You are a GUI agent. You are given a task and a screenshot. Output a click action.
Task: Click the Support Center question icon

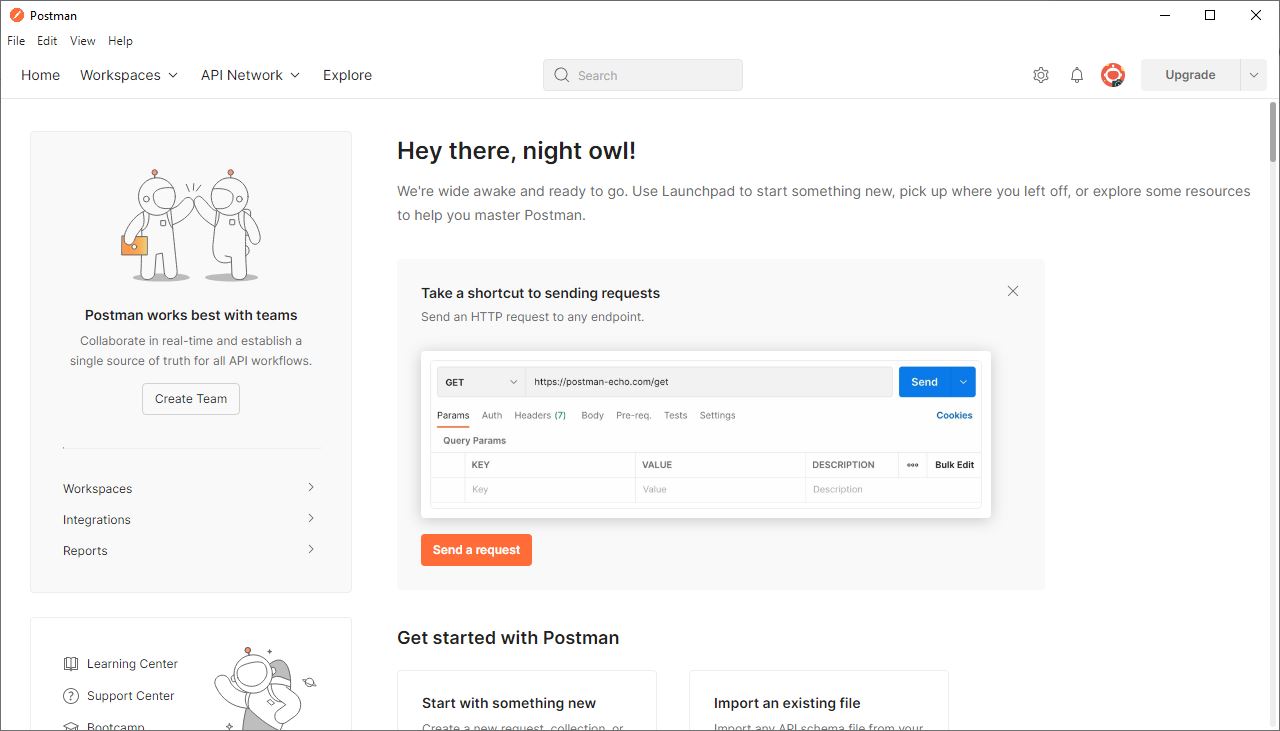pyautogui.click(x=71, y=696)
